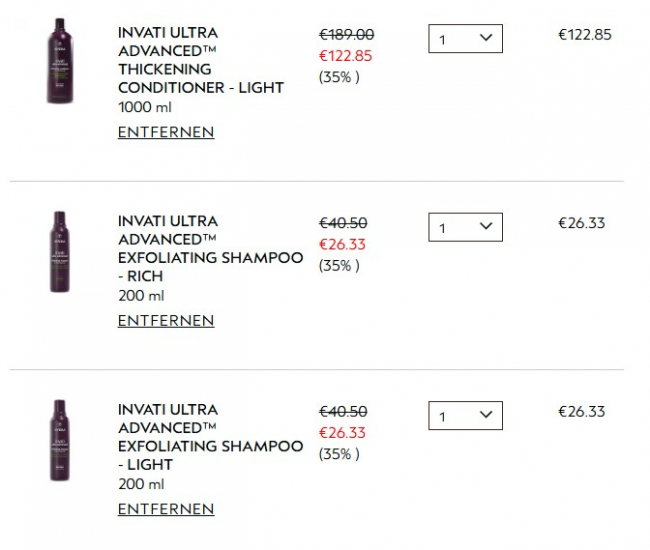
Task: Click the red €122.85 sale price
Action: coord(345,56)
